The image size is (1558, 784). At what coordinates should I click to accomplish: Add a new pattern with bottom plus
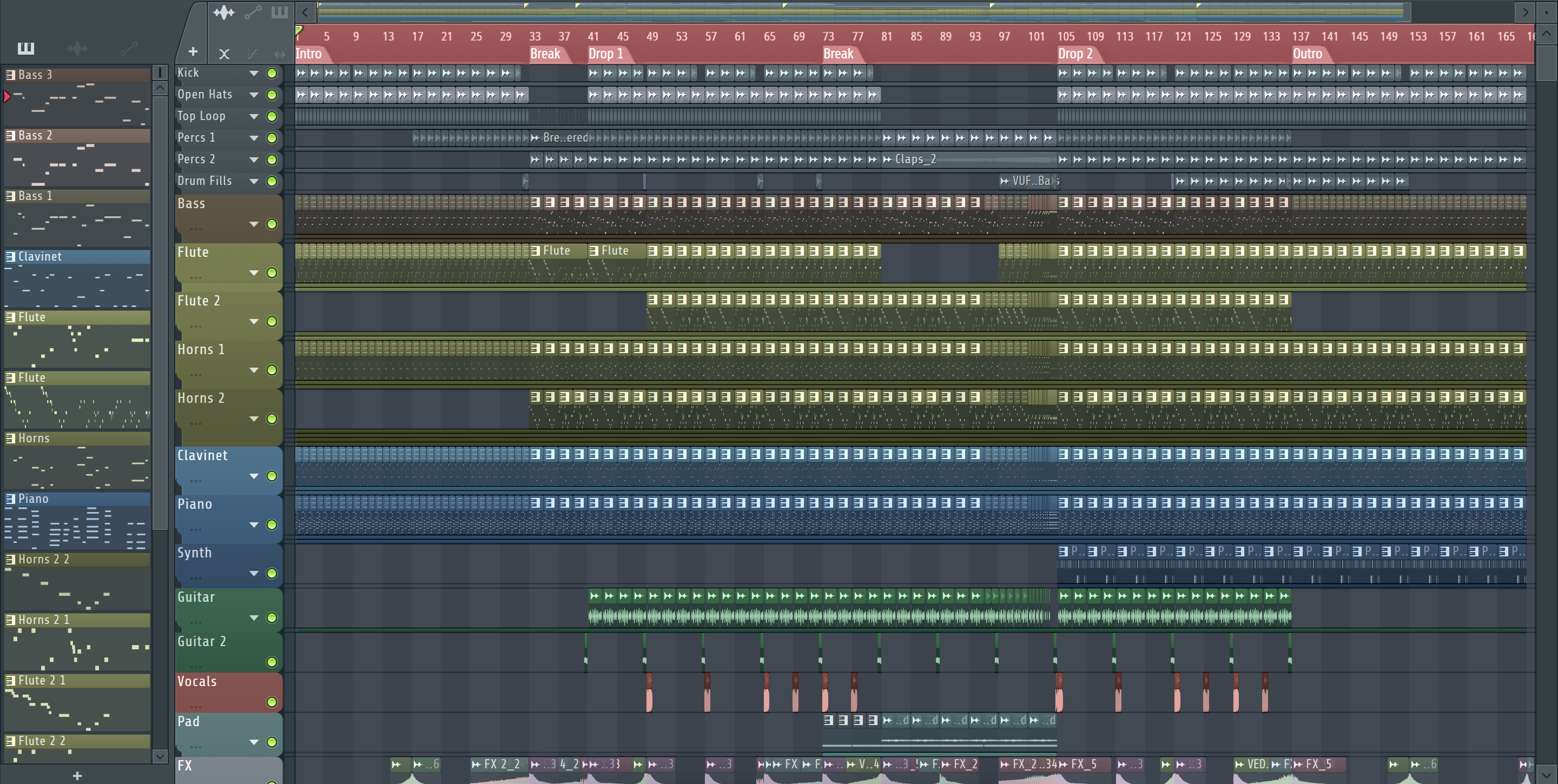click(x=77, y=775)
